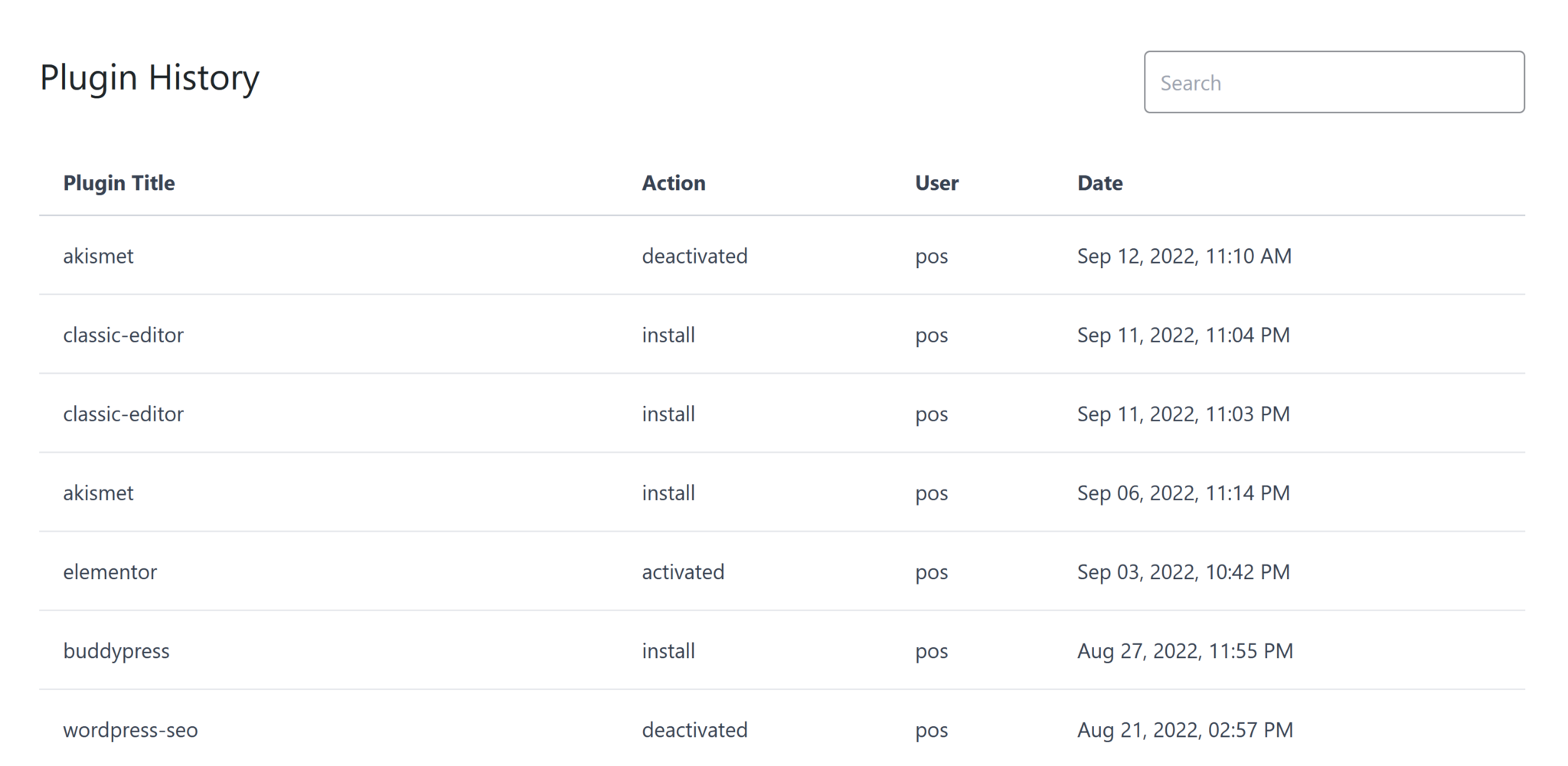The width and height of the screenshot is (1568, 766).
Task: Click the akismet install row from Sep 06
Action: [98, 493]
